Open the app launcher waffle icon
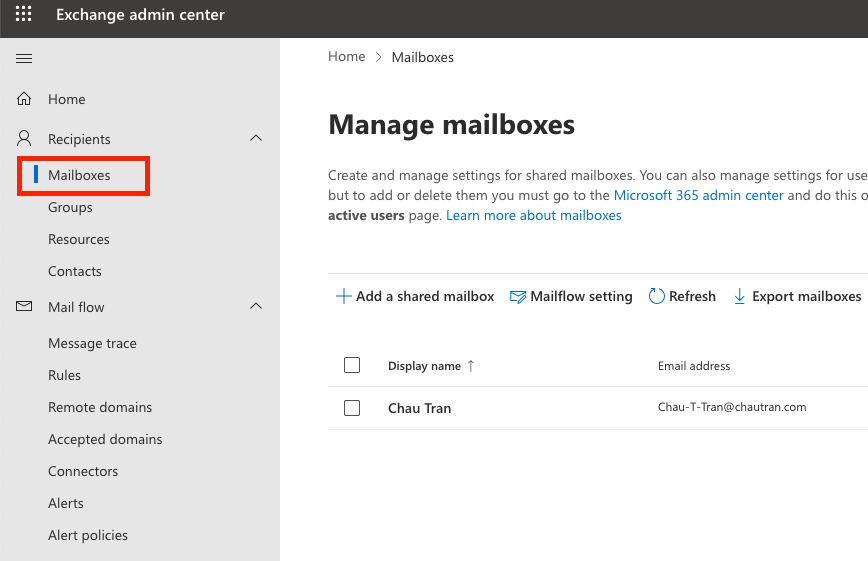The image size is (868, 561). pyautogui.click(x=23, y=14)
